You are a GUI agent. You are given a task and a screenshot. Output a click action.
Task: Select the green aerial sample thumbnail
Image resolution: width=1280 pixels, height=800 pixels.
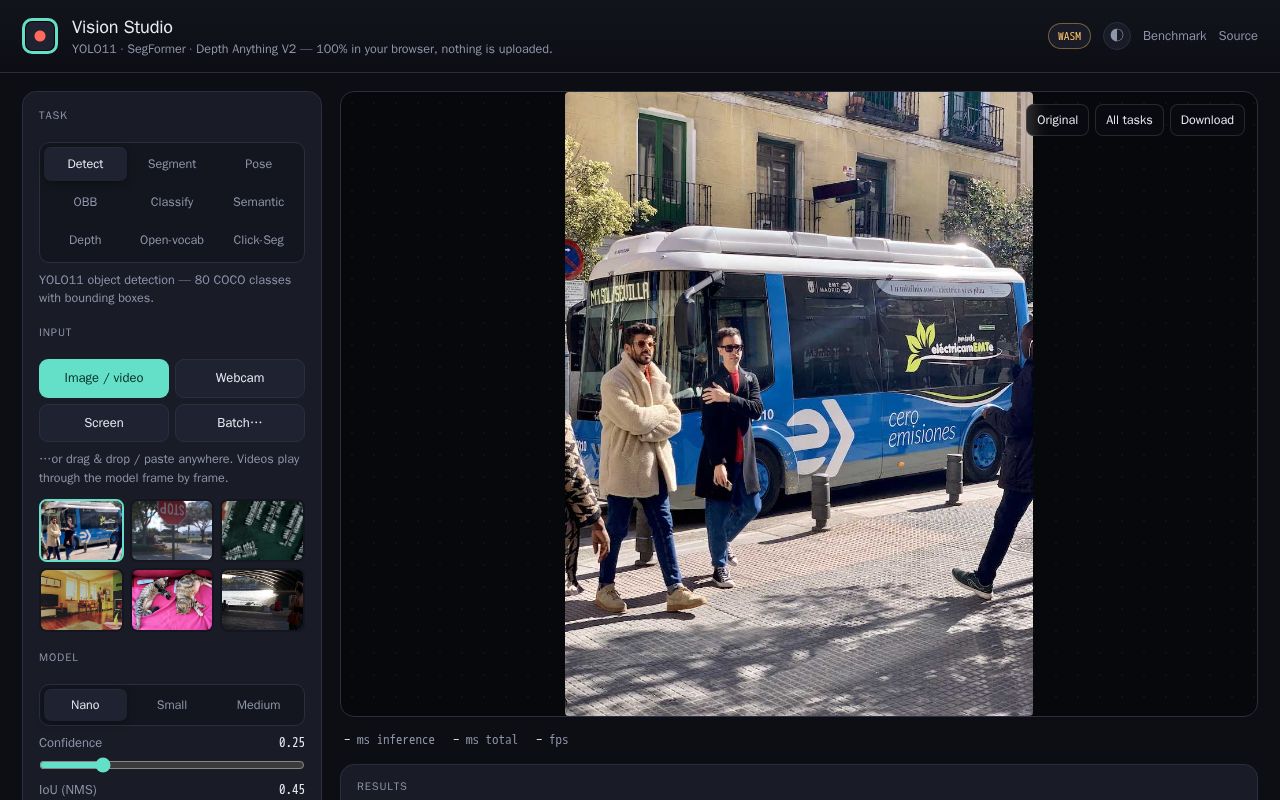tap(262, 530)
